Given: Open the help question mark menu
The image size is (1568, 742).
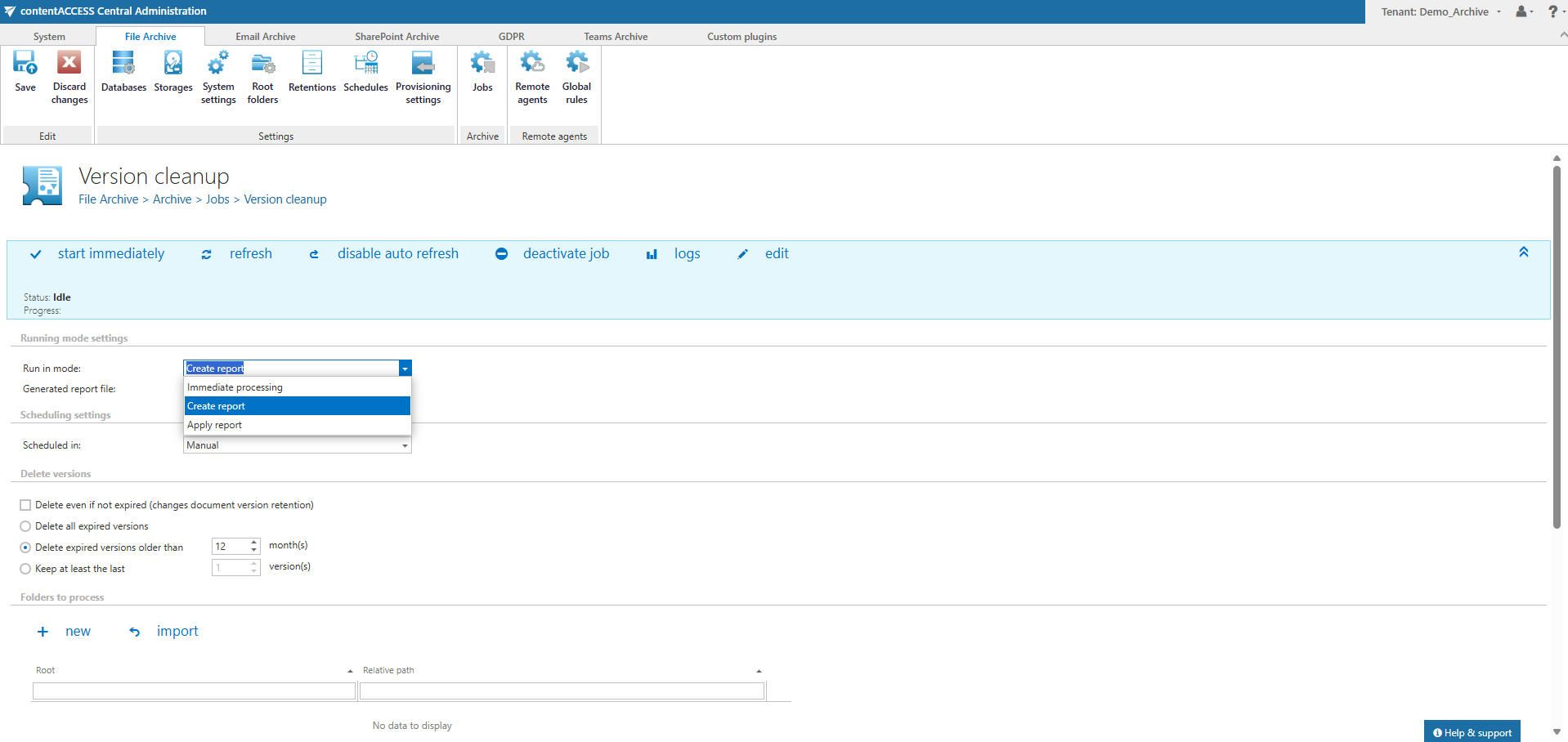Looking at the screenshot, I should tap(1556, 11).
